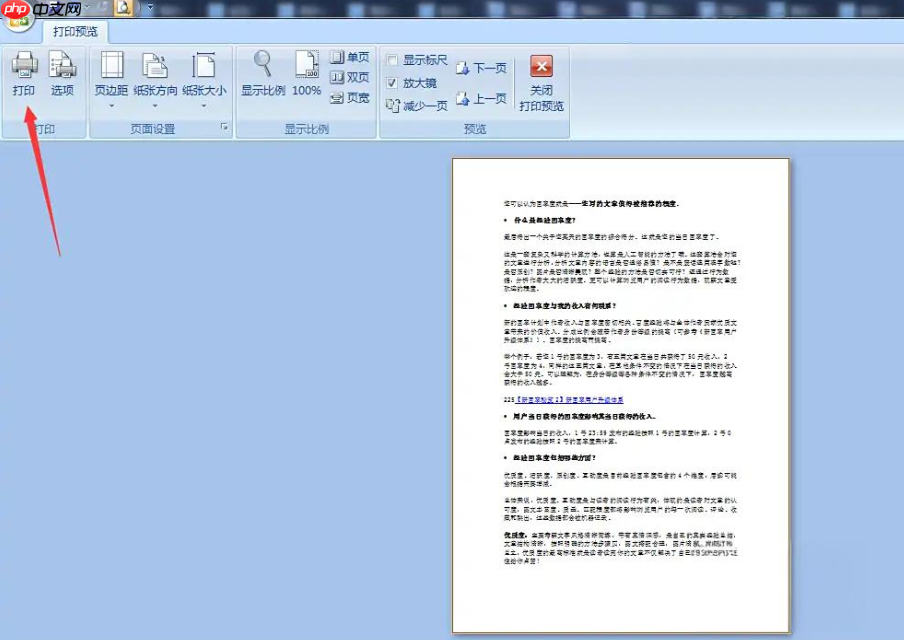Set zoom to 100% using the ribbon icon

(x=305, y=65)
